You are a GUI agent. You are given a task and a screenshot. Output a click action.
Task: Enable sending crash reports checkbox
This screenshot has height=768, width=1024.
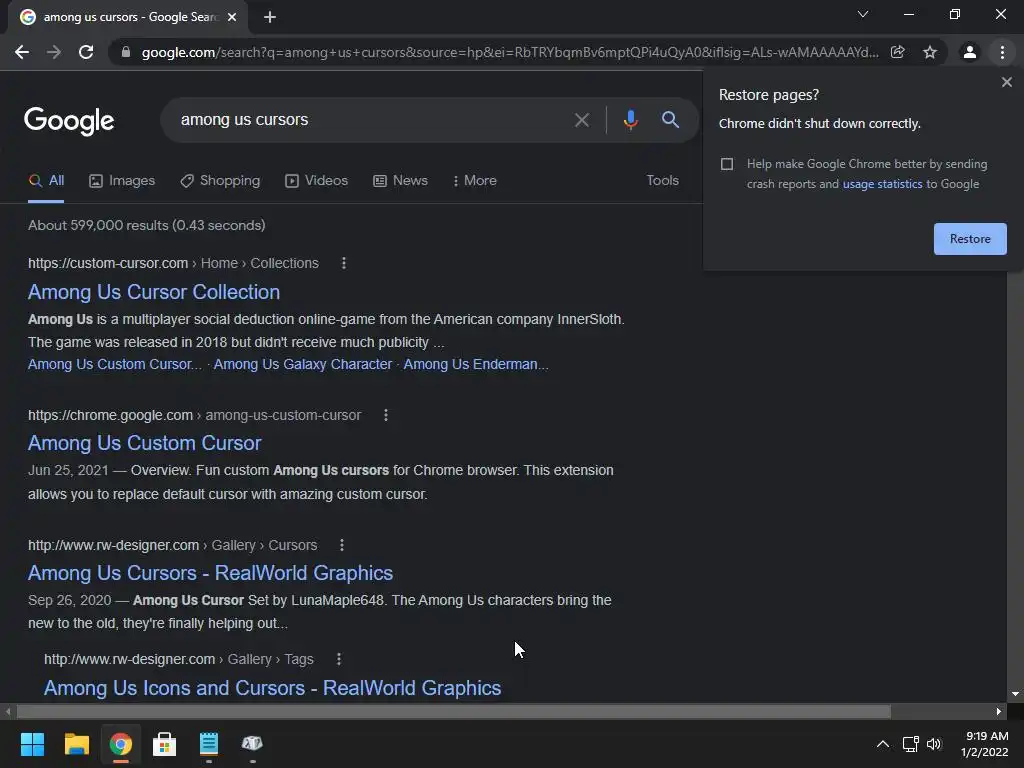tap(727, 164)
